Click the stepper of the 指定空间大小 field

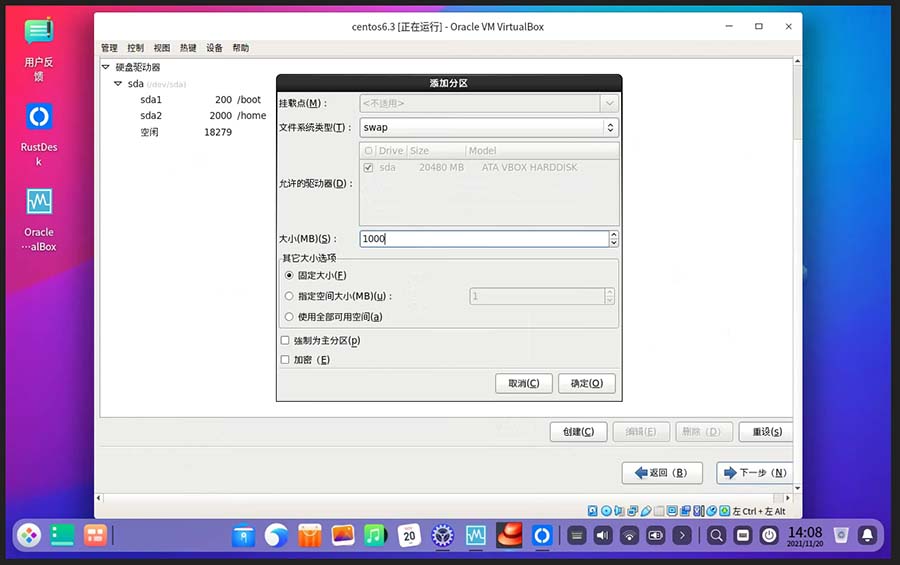point(610,296)
